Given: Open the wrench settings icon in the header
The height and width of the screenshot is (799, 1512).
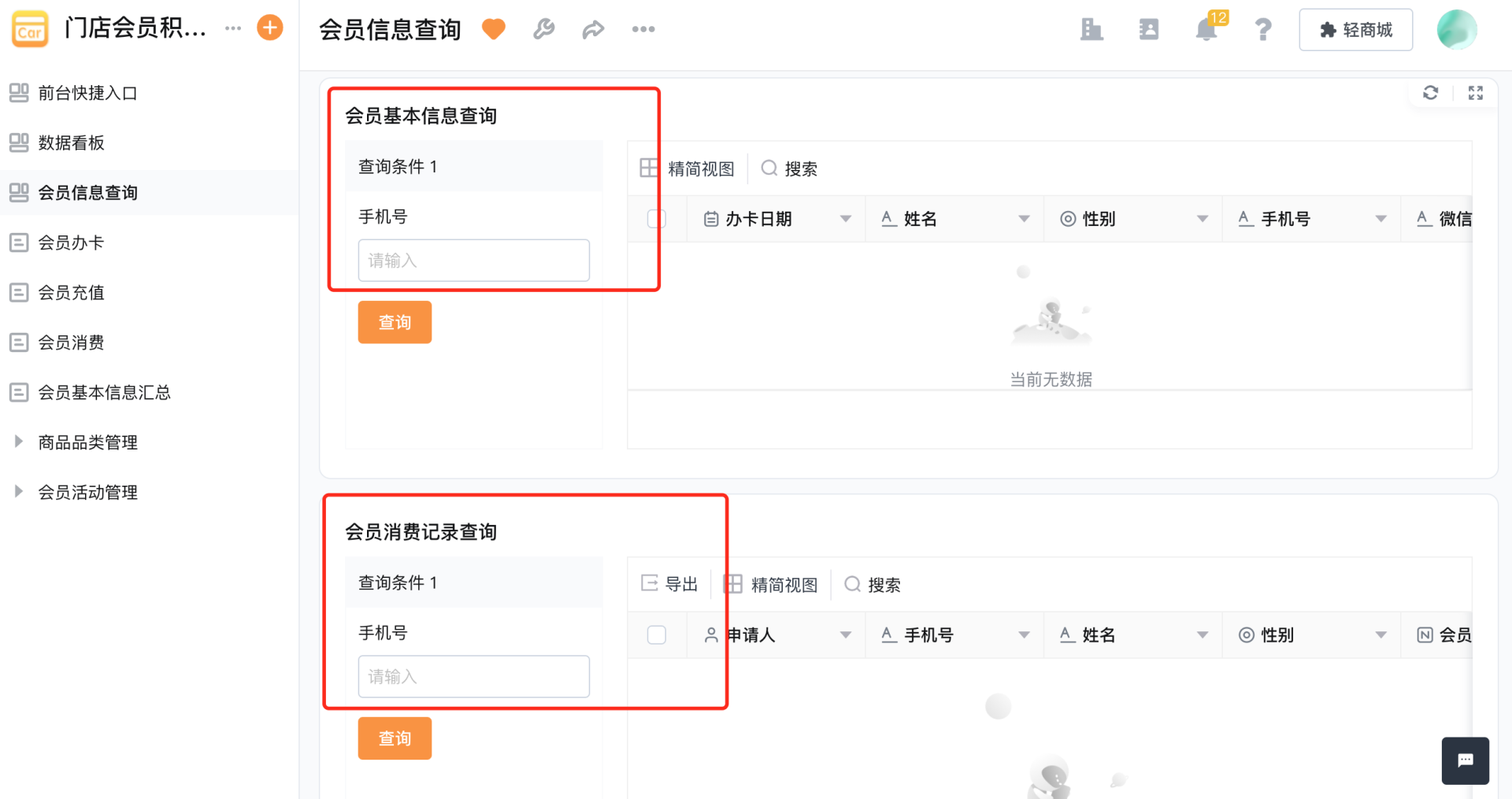Looking at the screenshot, I should coord(543,29).
